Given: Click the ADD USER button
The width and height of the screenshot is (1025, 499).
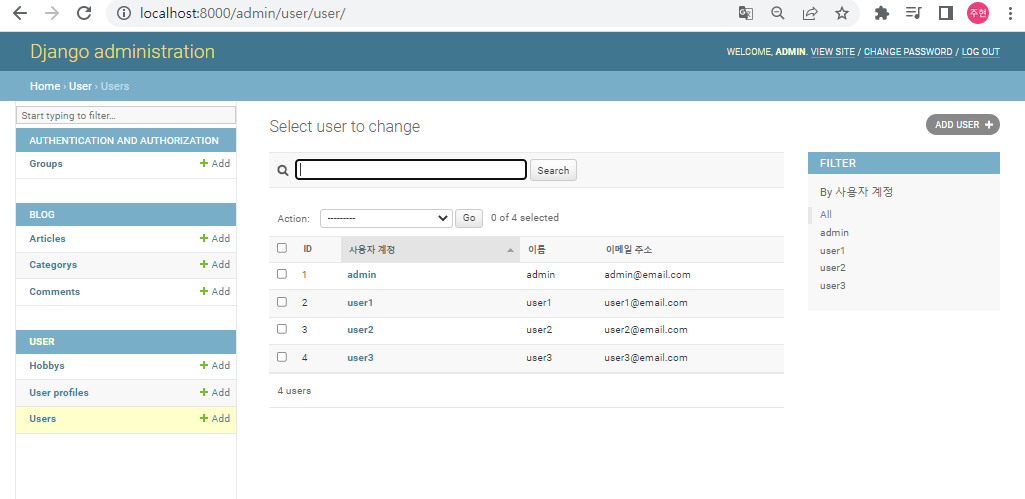Looking at the screenshot, I should tap(963, 124).
